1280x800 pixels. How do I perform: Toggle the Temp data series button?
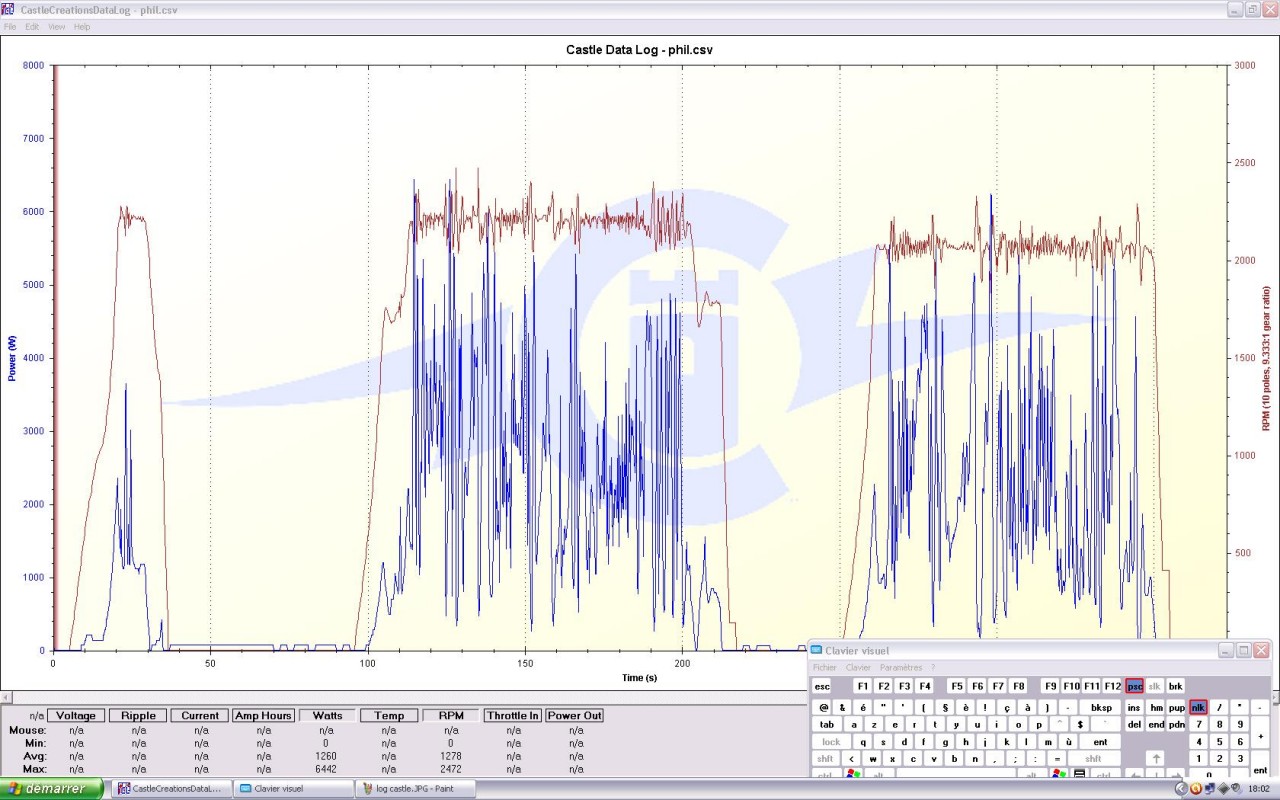coord(389,715)
